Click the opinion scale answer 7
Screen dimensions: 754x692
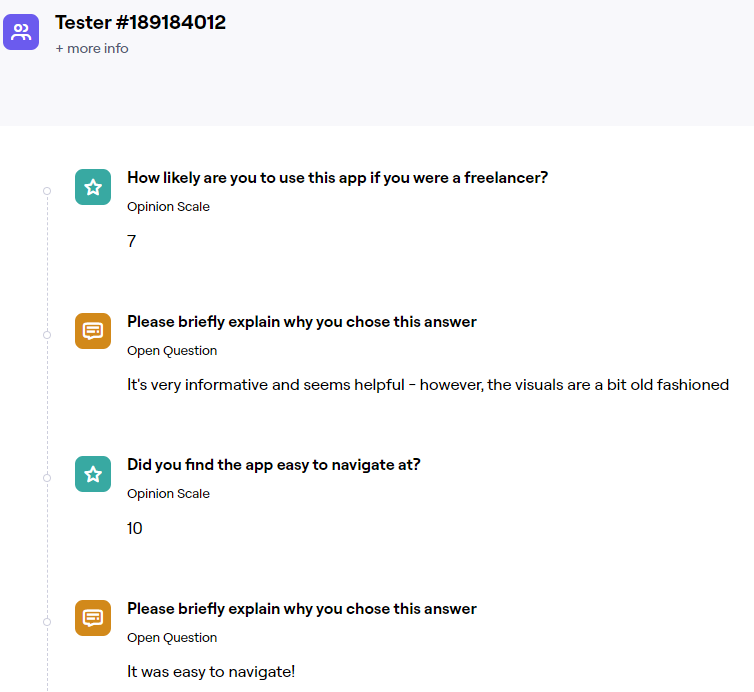(132, 241)
